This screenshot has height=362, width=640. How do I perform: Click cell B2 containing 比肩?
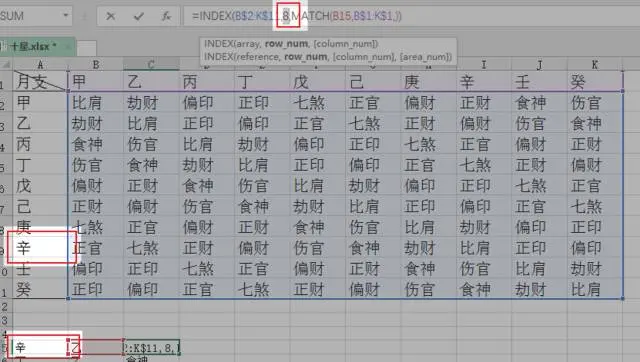click(x=96, y=102)
